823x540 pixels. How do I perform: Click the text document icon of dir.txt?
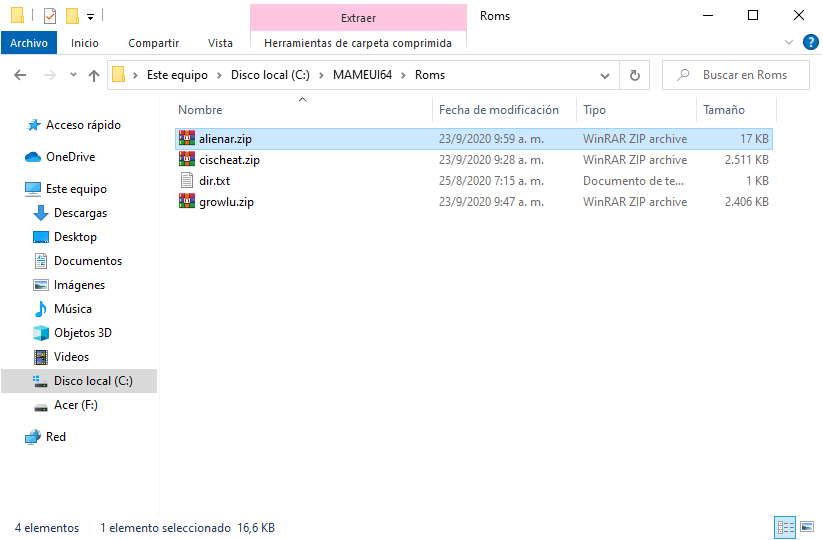point(187,181)
